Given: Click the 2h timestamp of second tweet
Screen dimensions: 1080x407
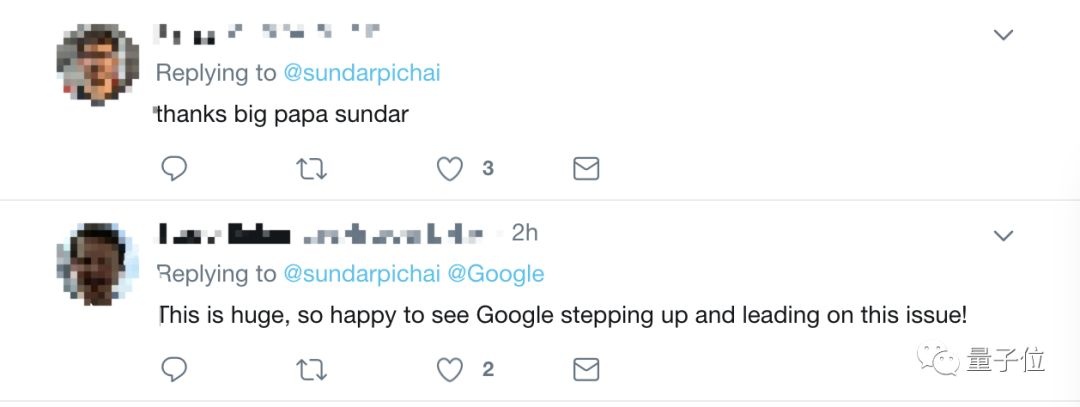Looking at the screenshot, I should coord(525,233).
